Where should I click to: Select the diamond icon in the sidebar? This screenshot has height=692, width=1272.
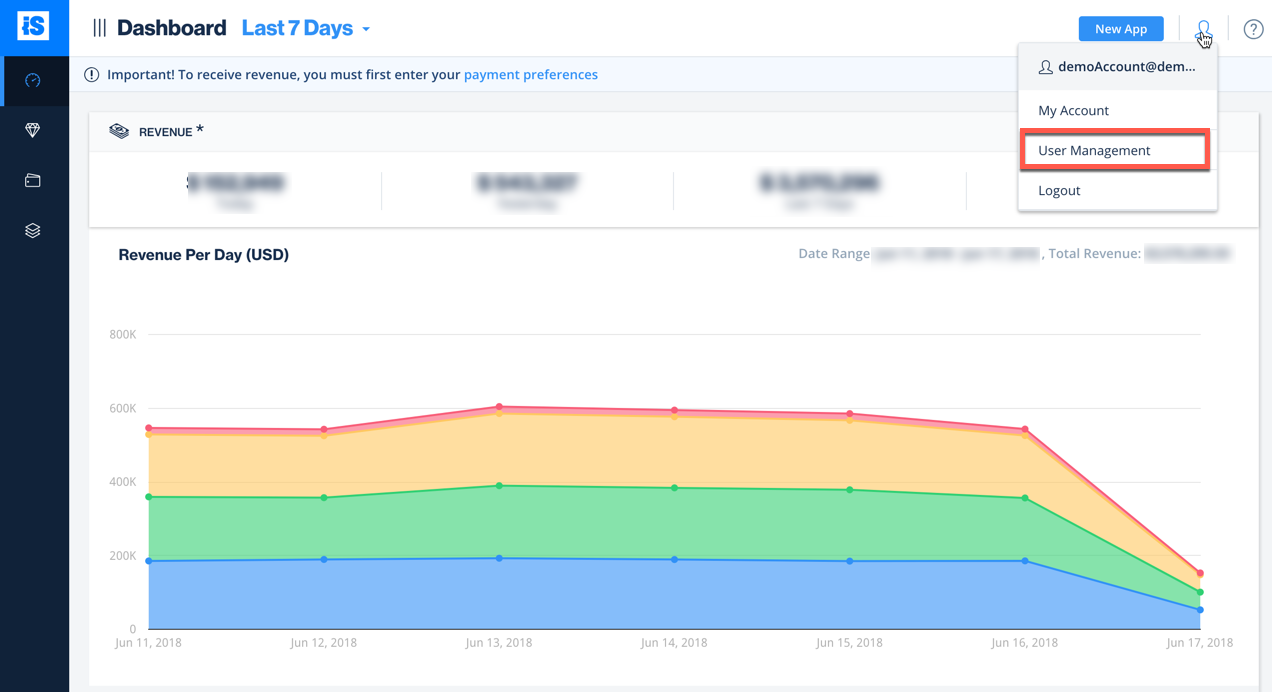point(33,131)
